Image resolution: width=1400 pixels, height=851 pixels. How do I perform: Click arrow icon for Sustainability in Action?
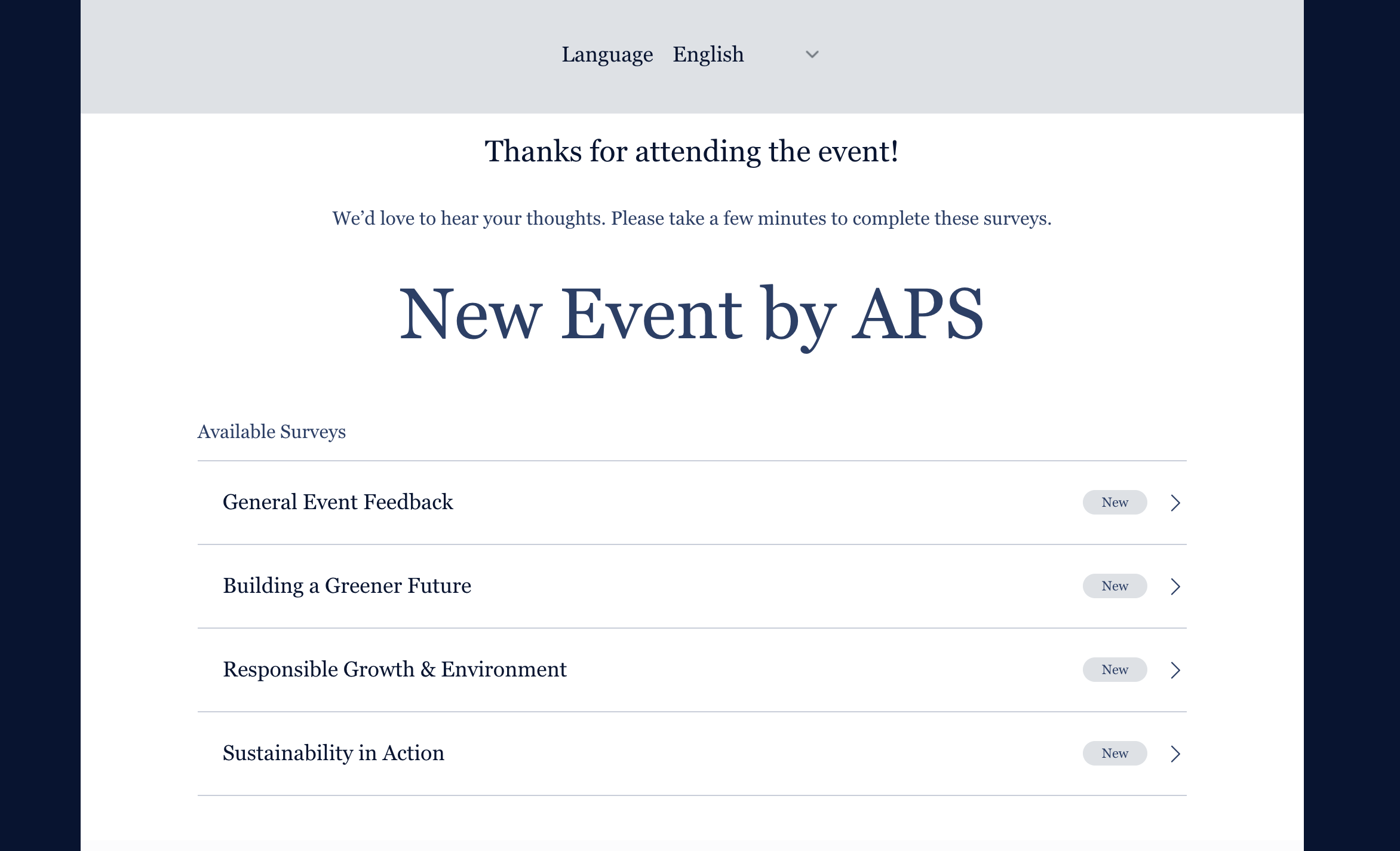(1175, 754)
